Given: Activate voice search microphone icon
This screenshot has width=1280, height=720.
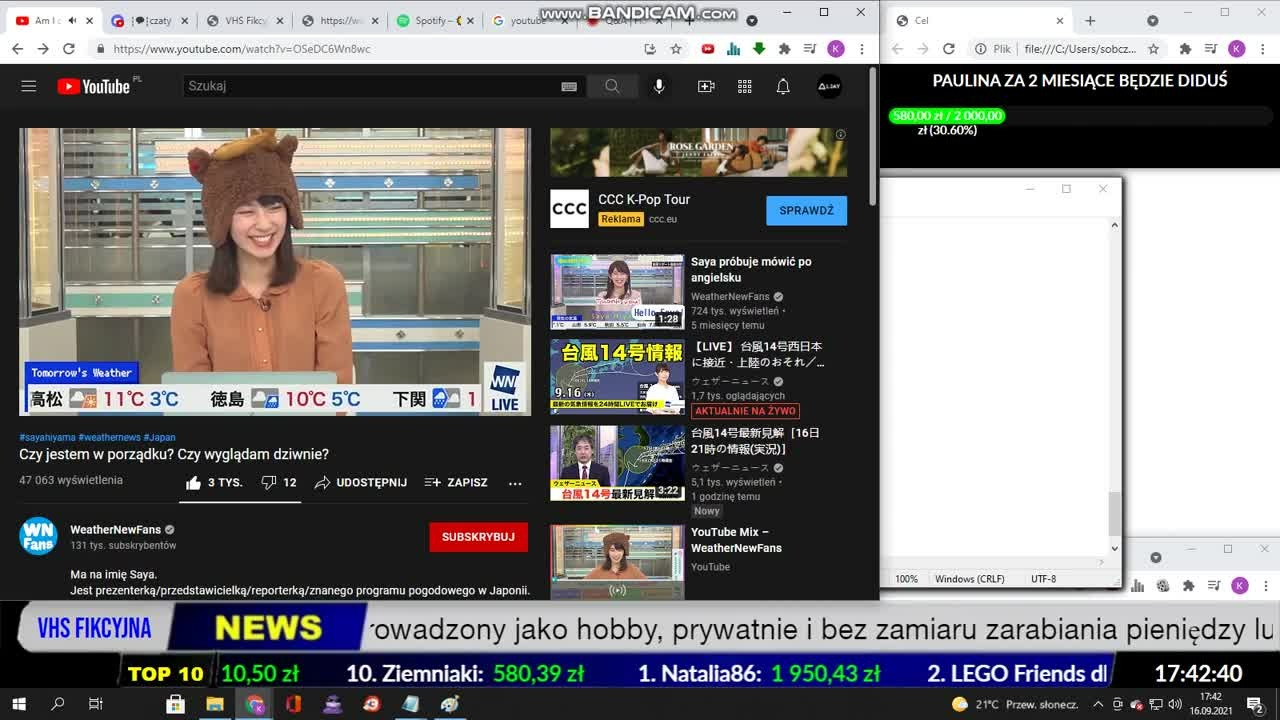Looking at the screenshot, I should (659, 86).
